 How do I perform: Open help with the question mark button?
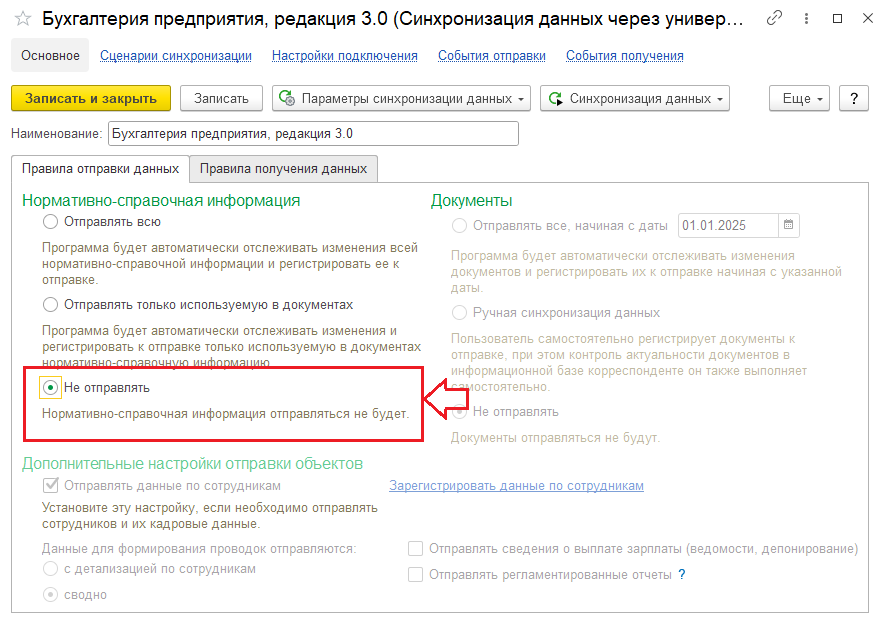coord(854,99)
